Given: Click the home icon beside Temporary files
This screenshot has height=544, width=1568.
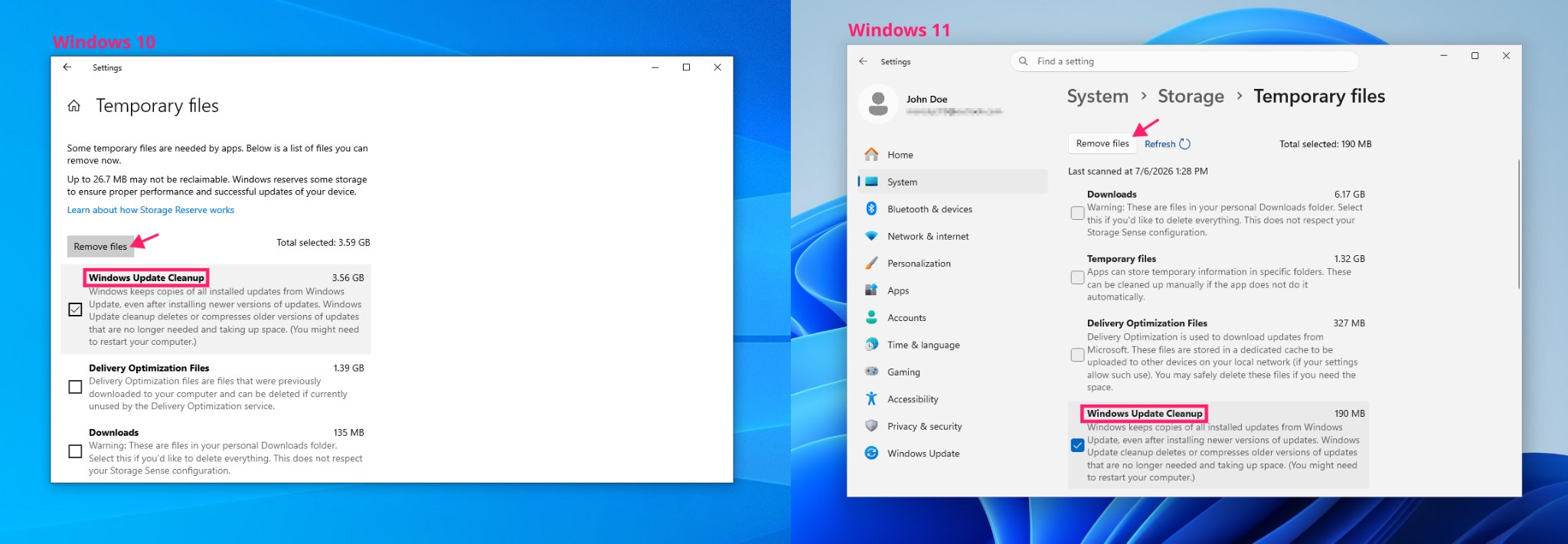Looking at the screenshot, I should (74, 106).
